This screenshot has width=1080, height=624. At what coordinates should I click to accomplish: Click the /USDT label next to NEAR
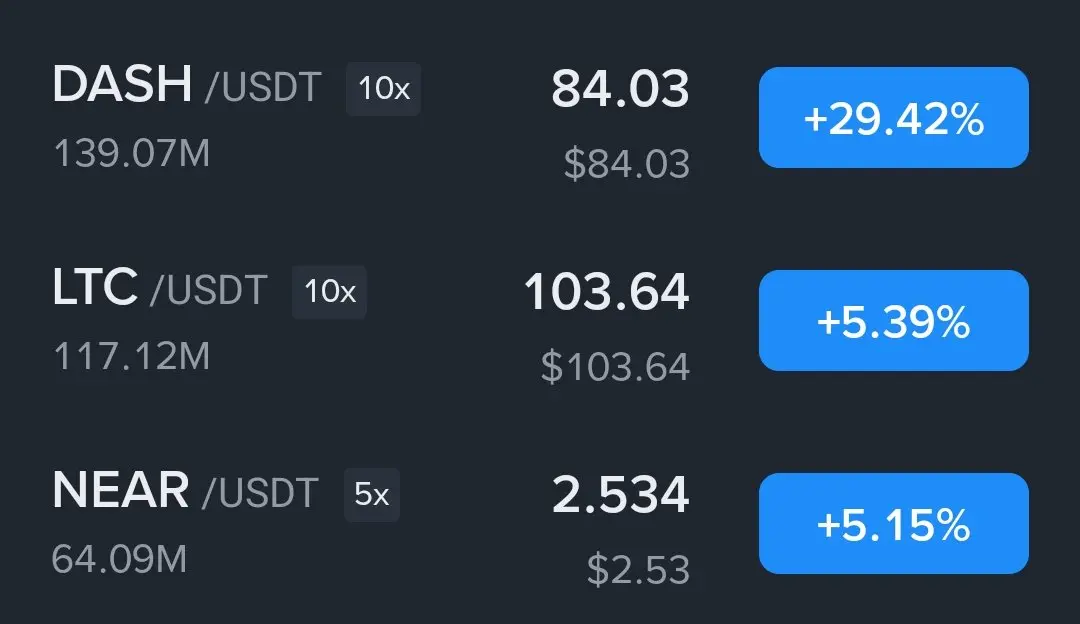(x=260, y=493)
